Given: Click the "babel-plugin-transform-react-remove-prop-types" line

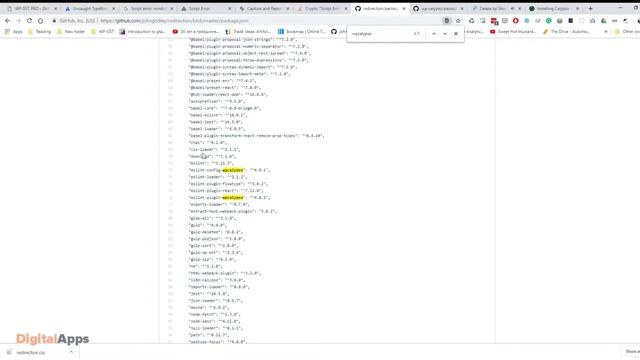Looking at the screenshot, I should pyautogui.click(x=256, y=136).
